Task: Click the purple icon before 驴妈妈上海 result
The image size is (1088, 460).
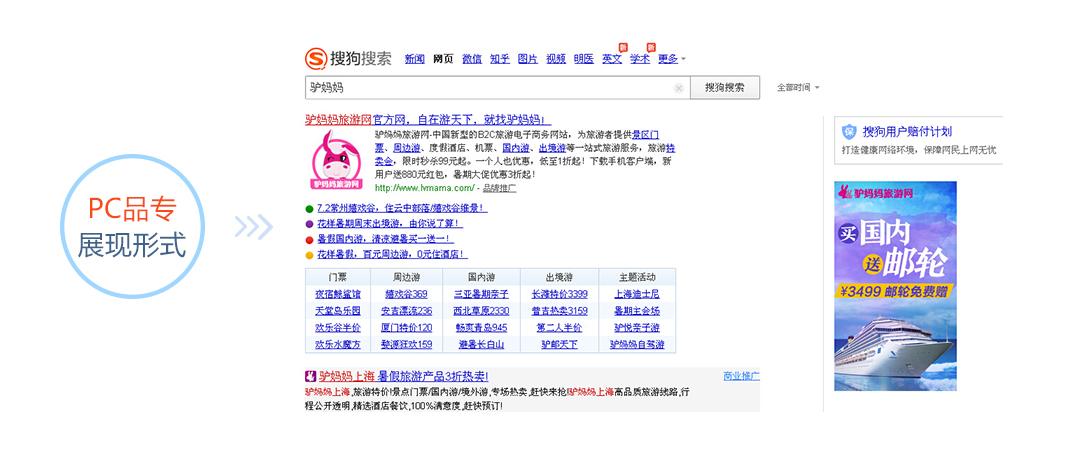Action: point(311,377)
